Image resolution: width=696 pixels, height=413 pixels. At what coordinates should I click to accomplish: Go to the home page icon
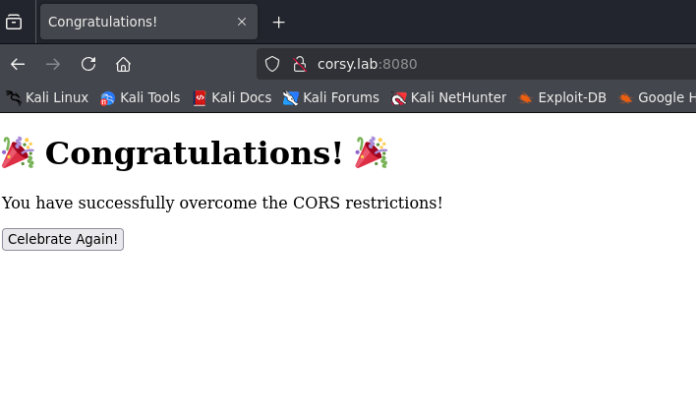(x=123, y=64)
